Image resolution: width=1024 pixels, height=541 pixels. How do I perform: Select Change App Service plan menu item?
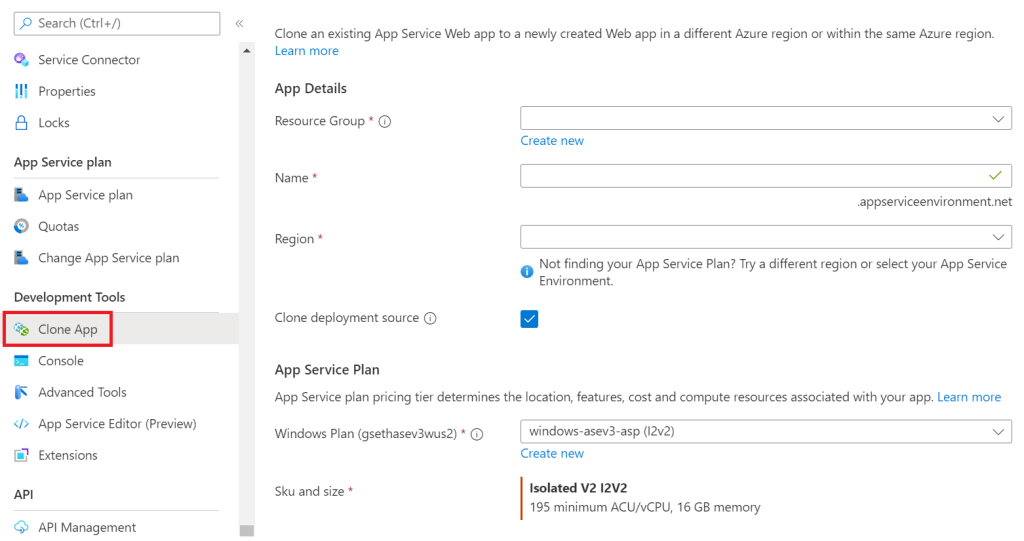pyautogui.click(x=108, y=258)
